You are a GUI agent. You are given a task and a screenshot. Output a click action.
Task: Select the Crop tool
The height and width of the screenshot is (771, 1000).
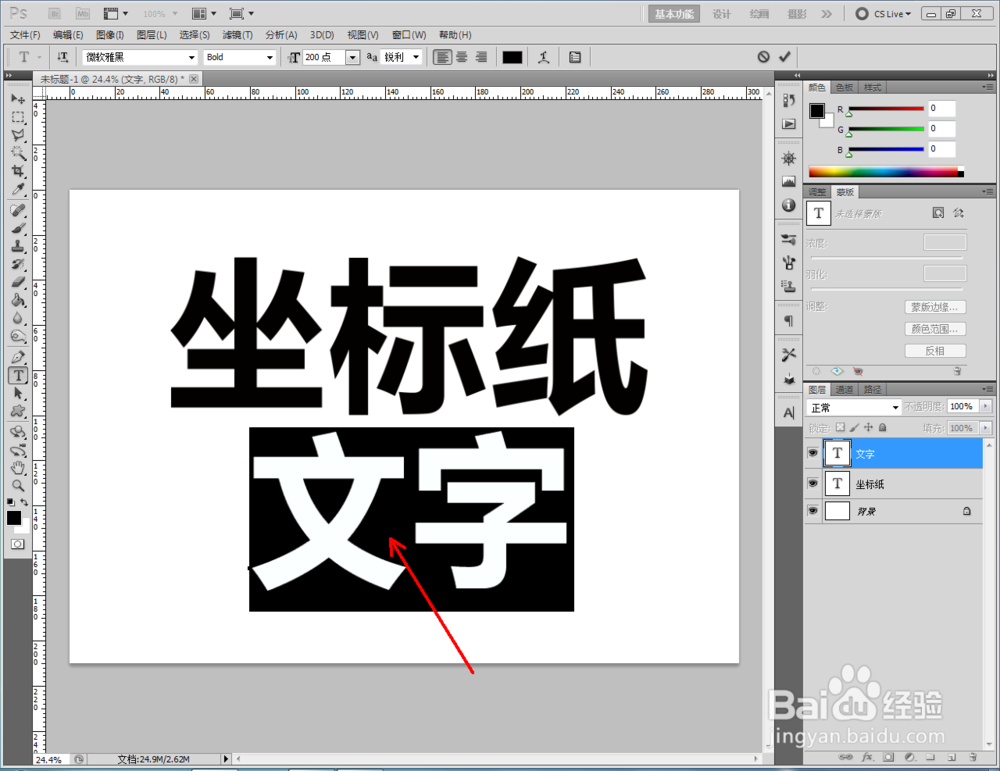tap(17, 168)
